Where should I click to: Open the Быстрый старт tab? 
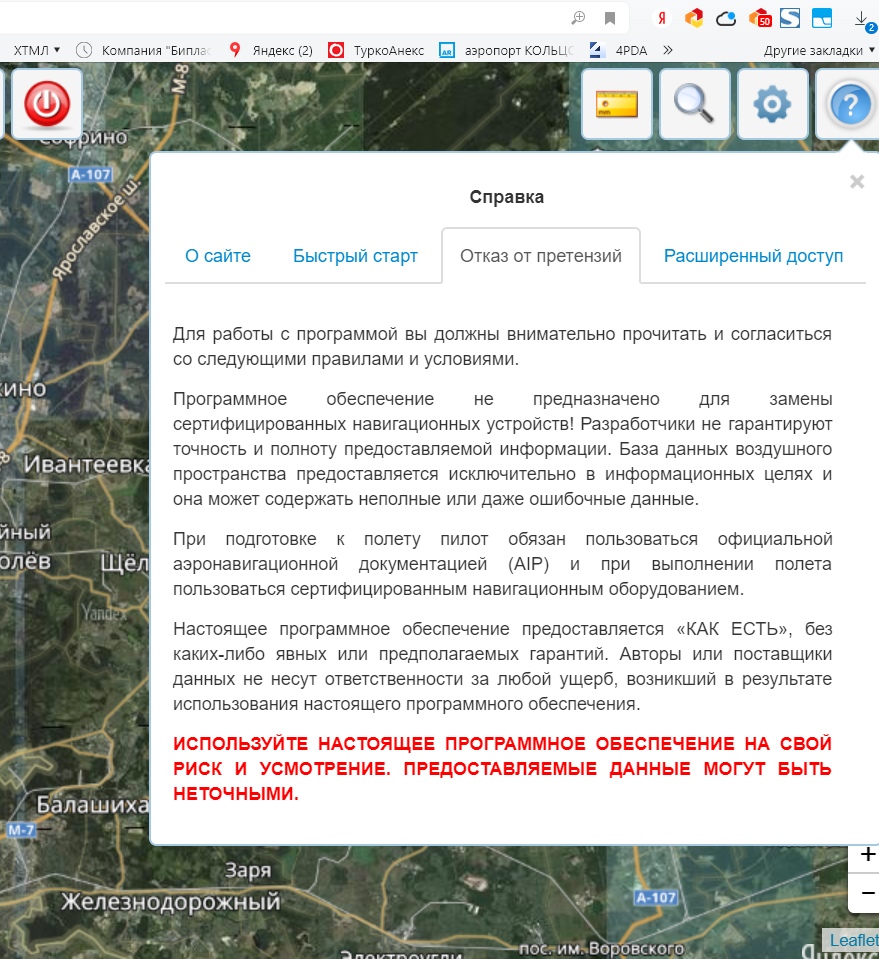click(355, 256)
